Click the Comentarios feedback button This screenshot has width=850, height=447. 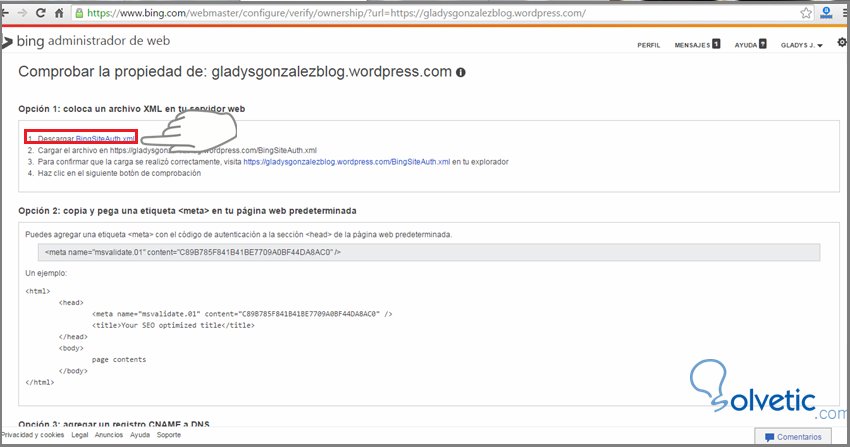(793, 437)
